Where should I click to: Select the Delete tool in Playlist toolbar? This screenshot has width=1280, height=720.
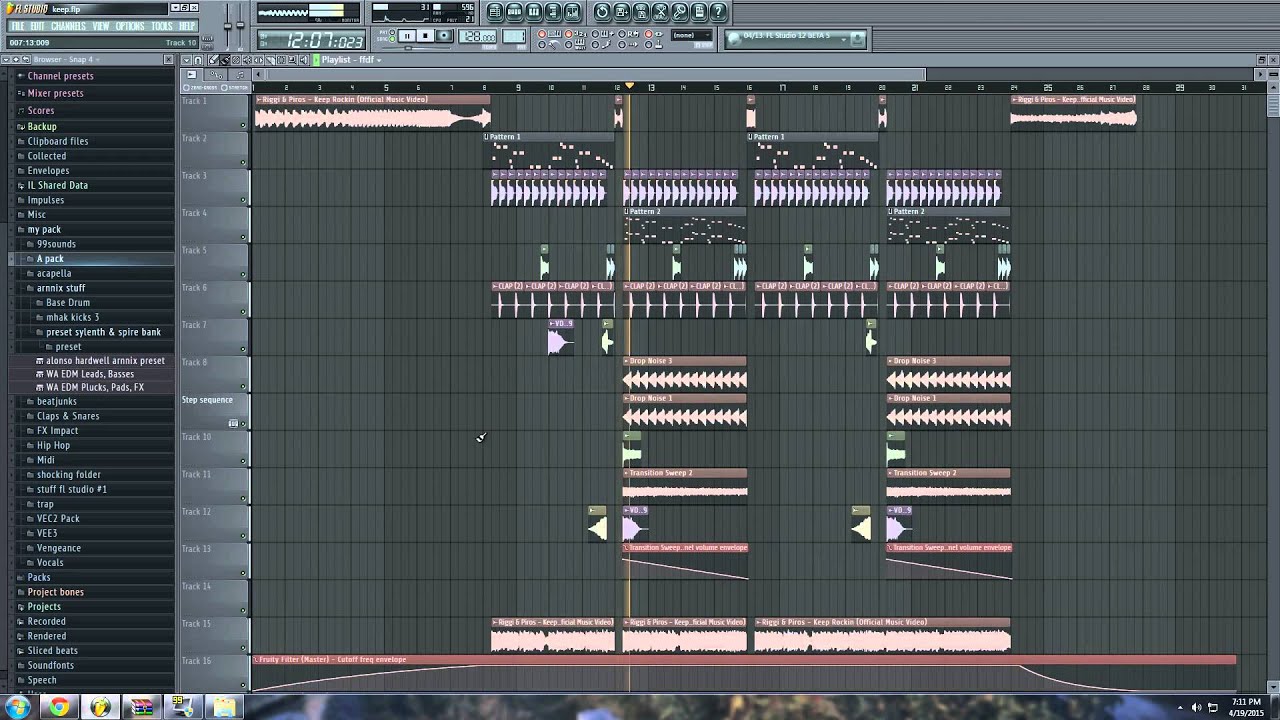point(236,60)
